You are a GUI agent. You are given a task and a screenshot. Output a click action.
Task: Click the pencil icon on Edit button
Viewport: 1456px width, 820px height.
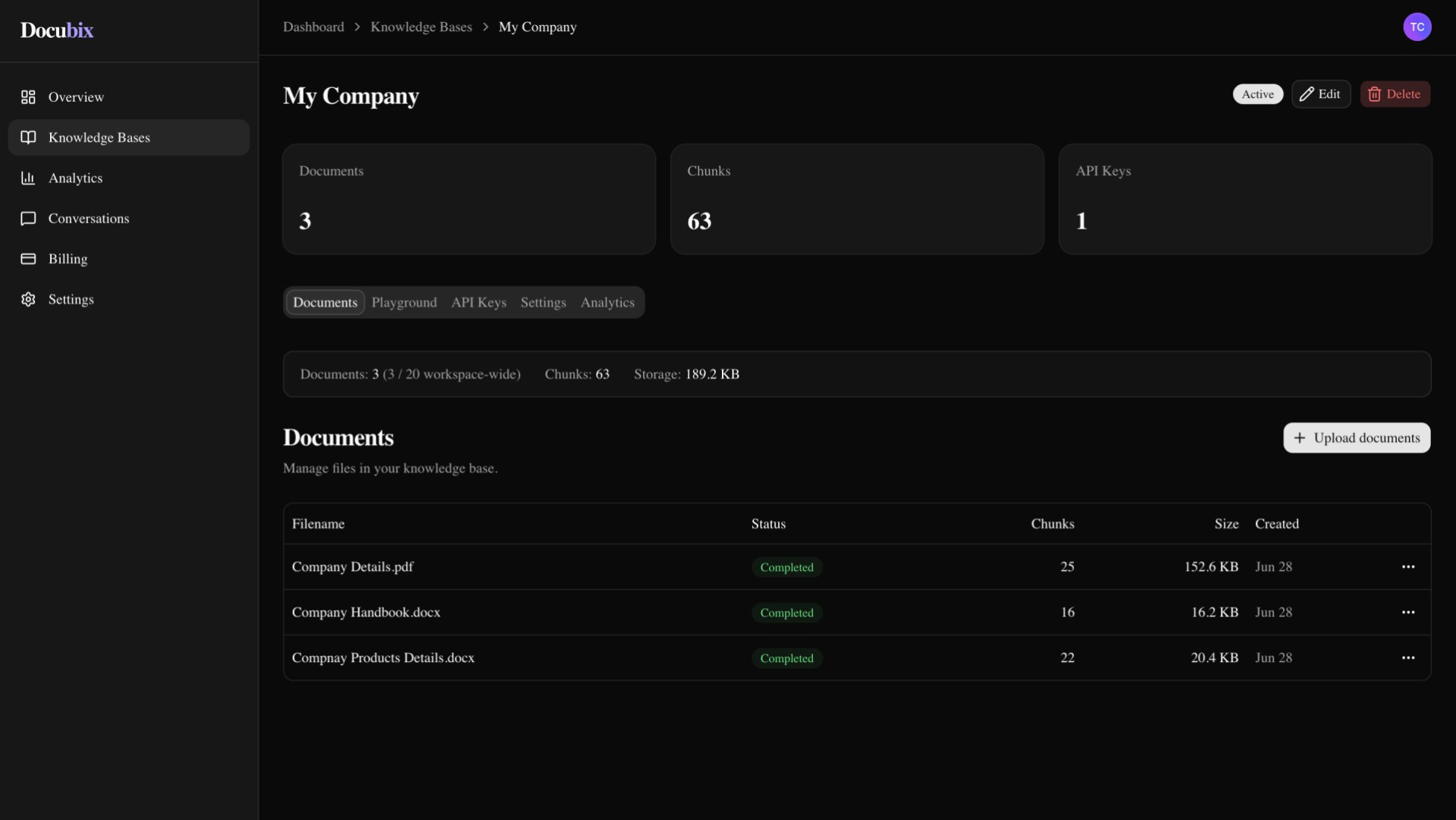1306,94
